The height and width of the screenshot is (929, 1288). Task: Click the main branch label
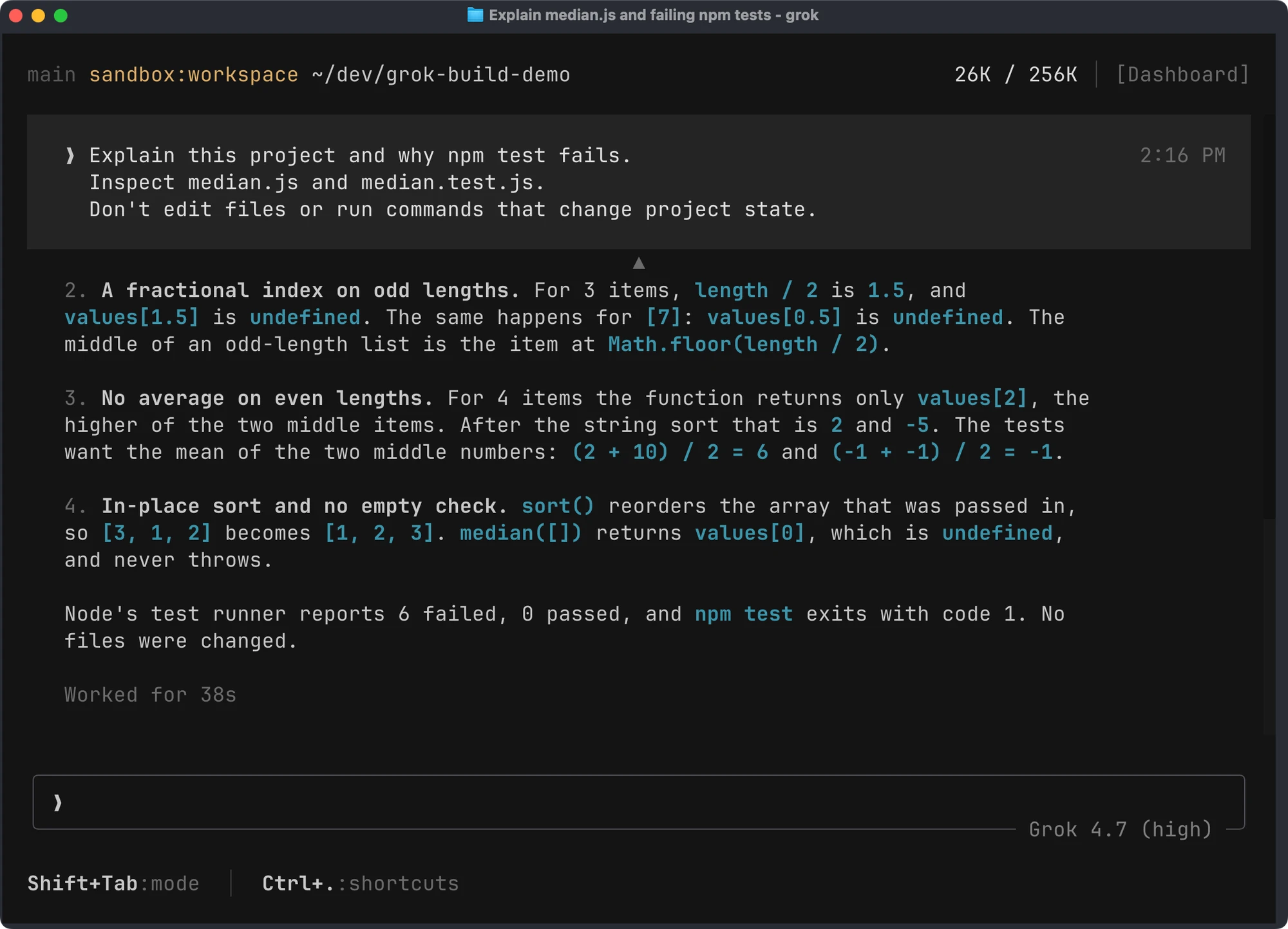coord(52,75)
